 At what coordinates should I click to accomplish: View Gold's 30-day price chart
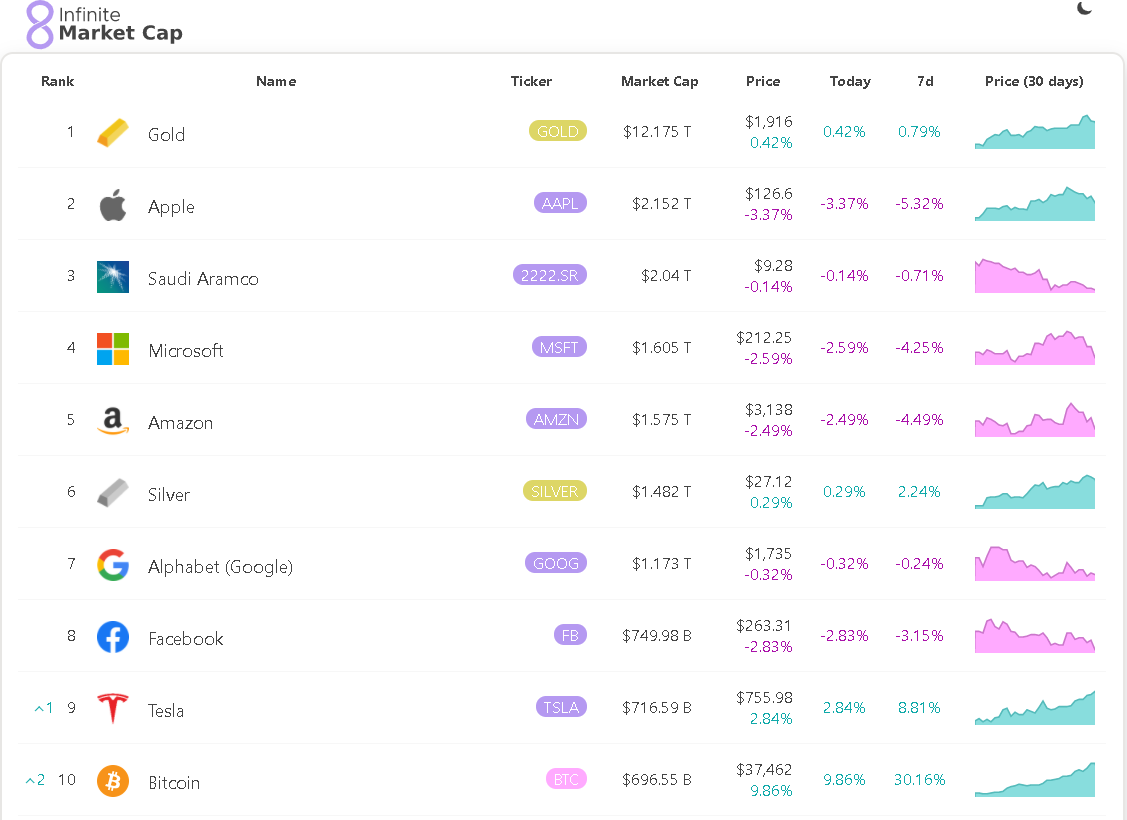(1035, 132)
